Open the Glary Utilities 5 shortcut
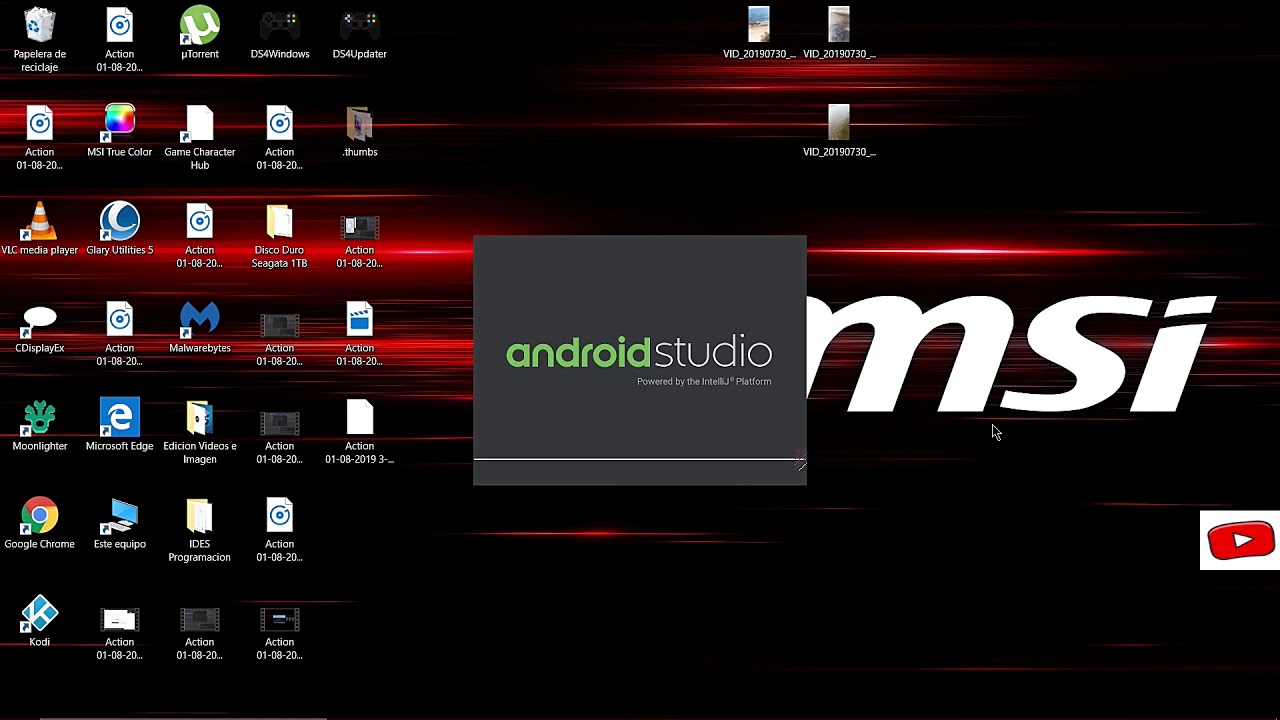The height and width of the screenshot is (720, 1280). pyautogui.click(x=120, y=221)
